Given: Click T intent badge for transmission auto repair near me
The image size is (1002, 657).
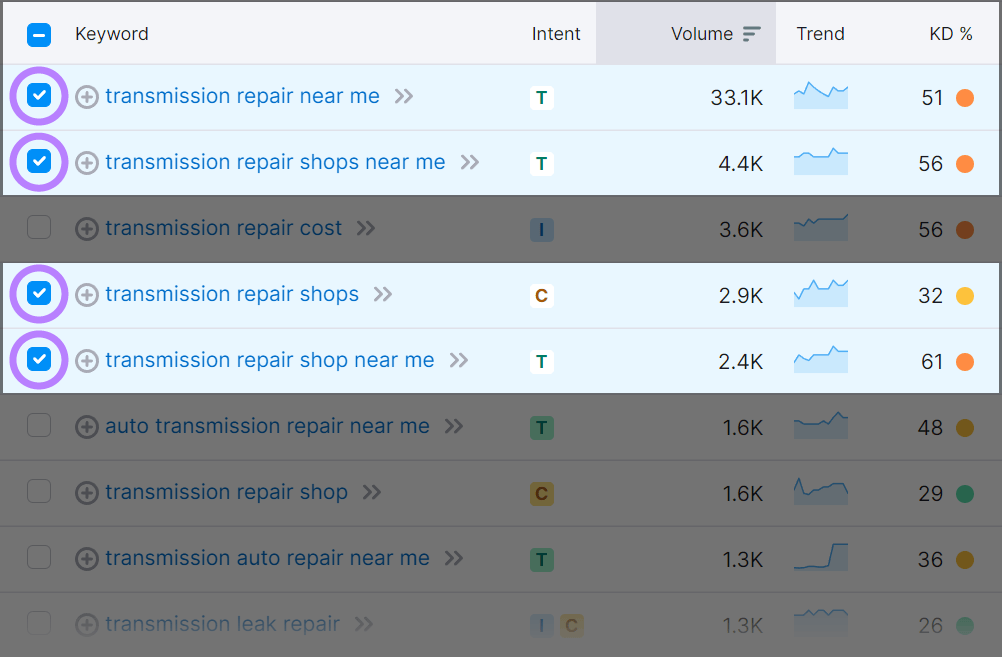Looking at the screenshot, I should click(x=541, y=560).
